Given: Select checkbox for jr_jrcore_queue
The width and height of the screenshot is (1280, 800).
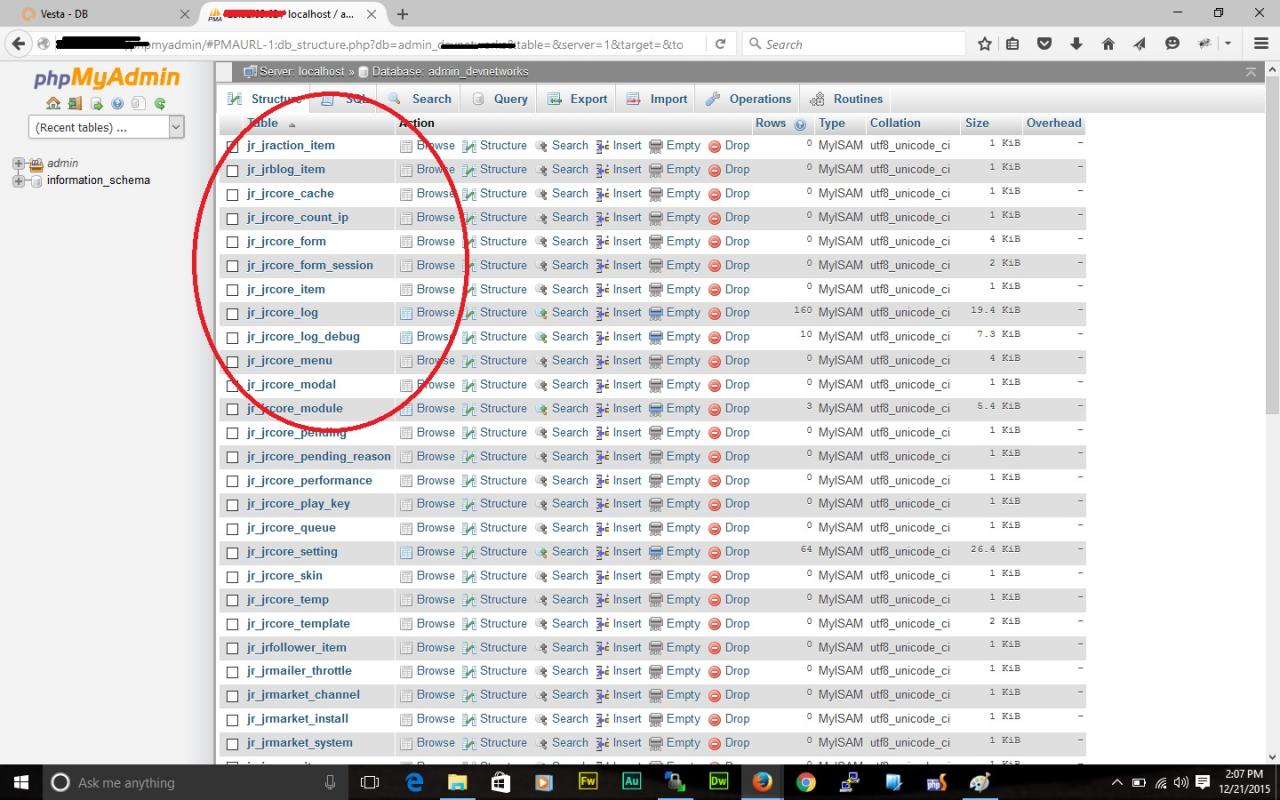Looking at the screenshot, I should click(233, 529).
